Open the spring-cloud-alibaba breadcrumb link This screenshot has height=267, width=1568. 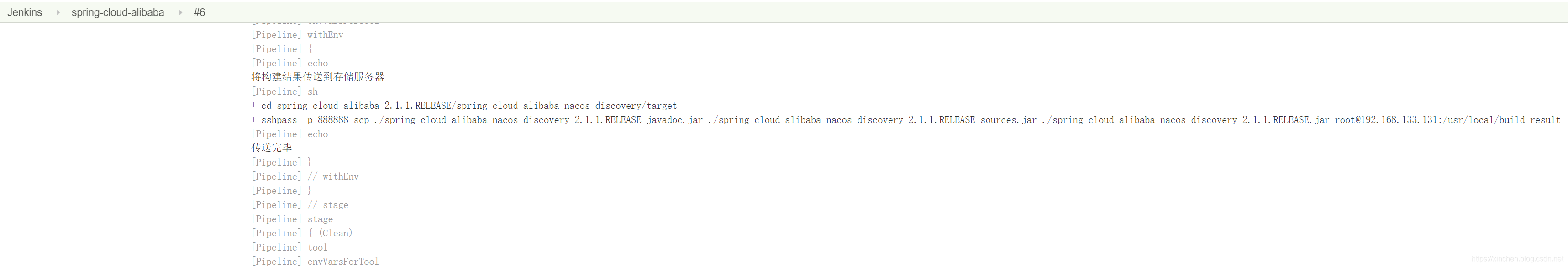pyautogui.click(x=117, y=12)
